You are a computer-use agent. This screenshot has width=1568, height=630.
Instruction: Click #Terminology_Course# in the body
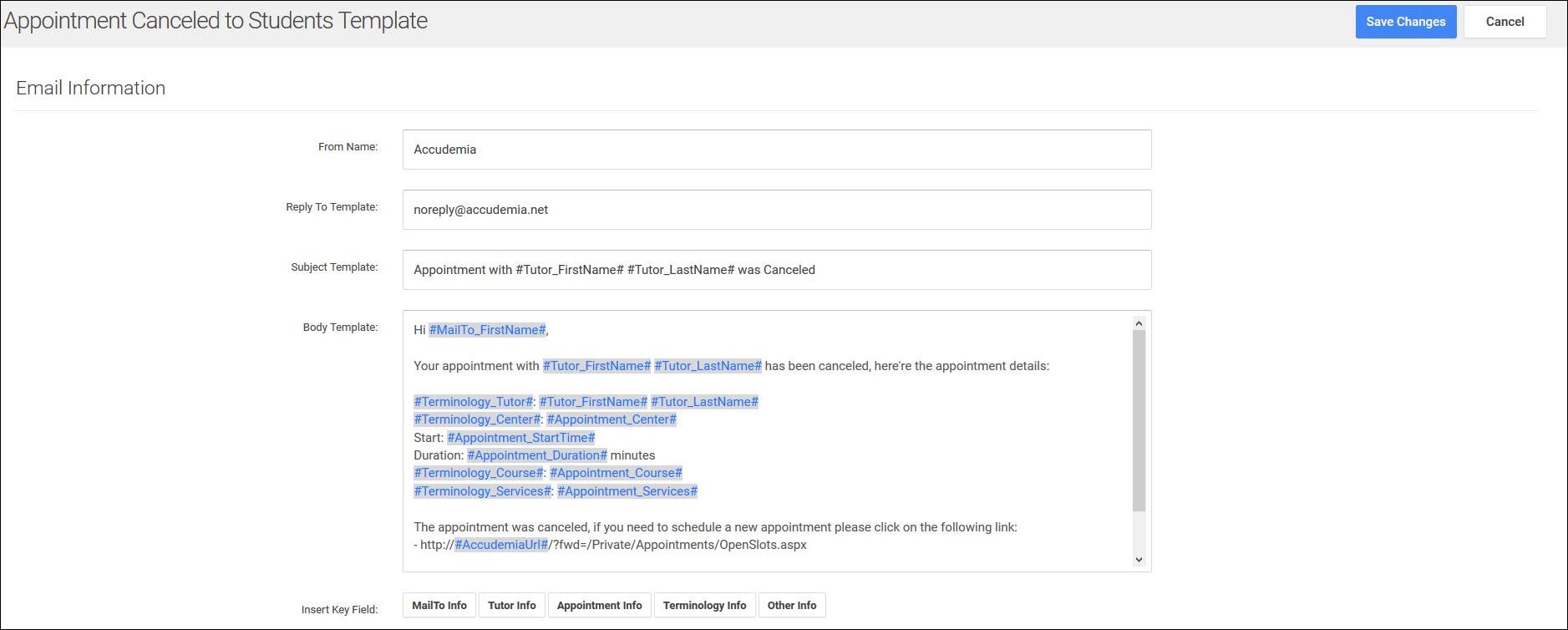point(480,473)
